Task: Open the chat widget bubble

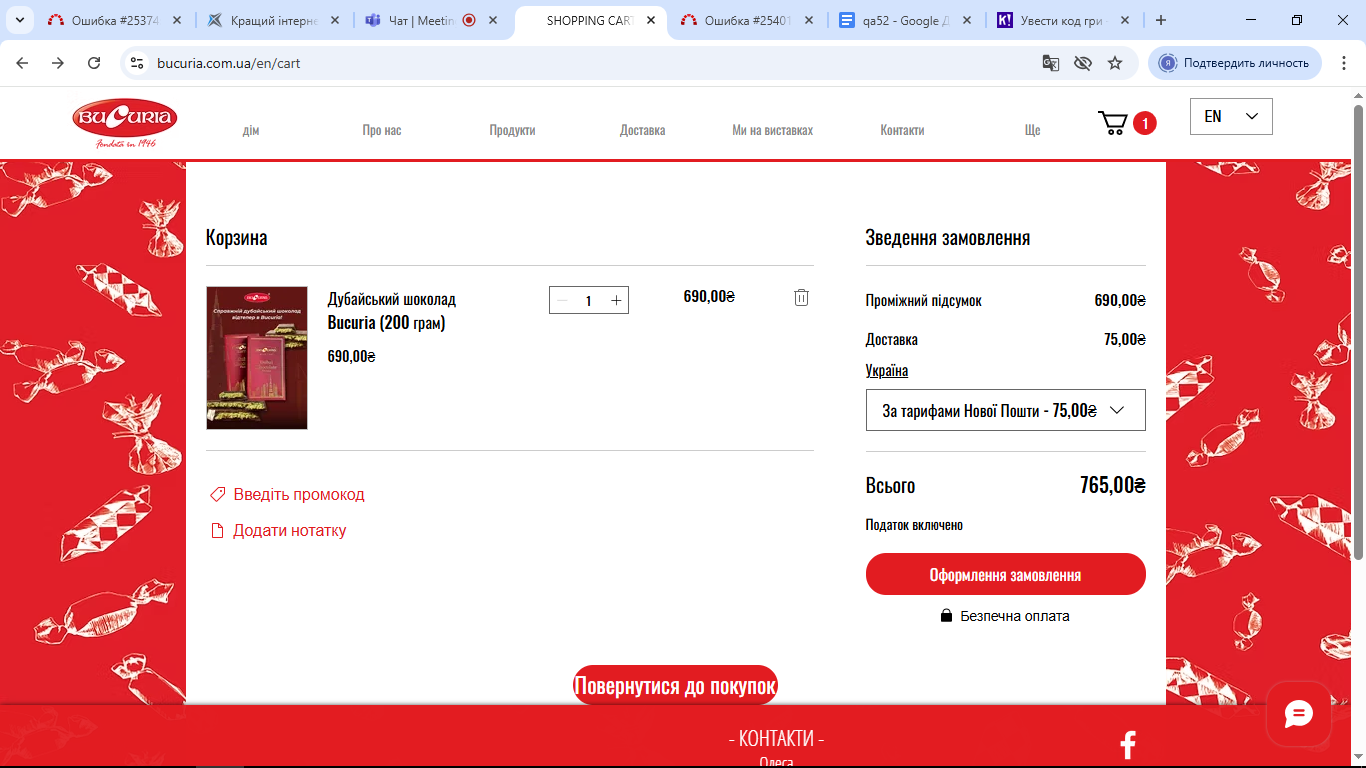Action: (1298, 714)
